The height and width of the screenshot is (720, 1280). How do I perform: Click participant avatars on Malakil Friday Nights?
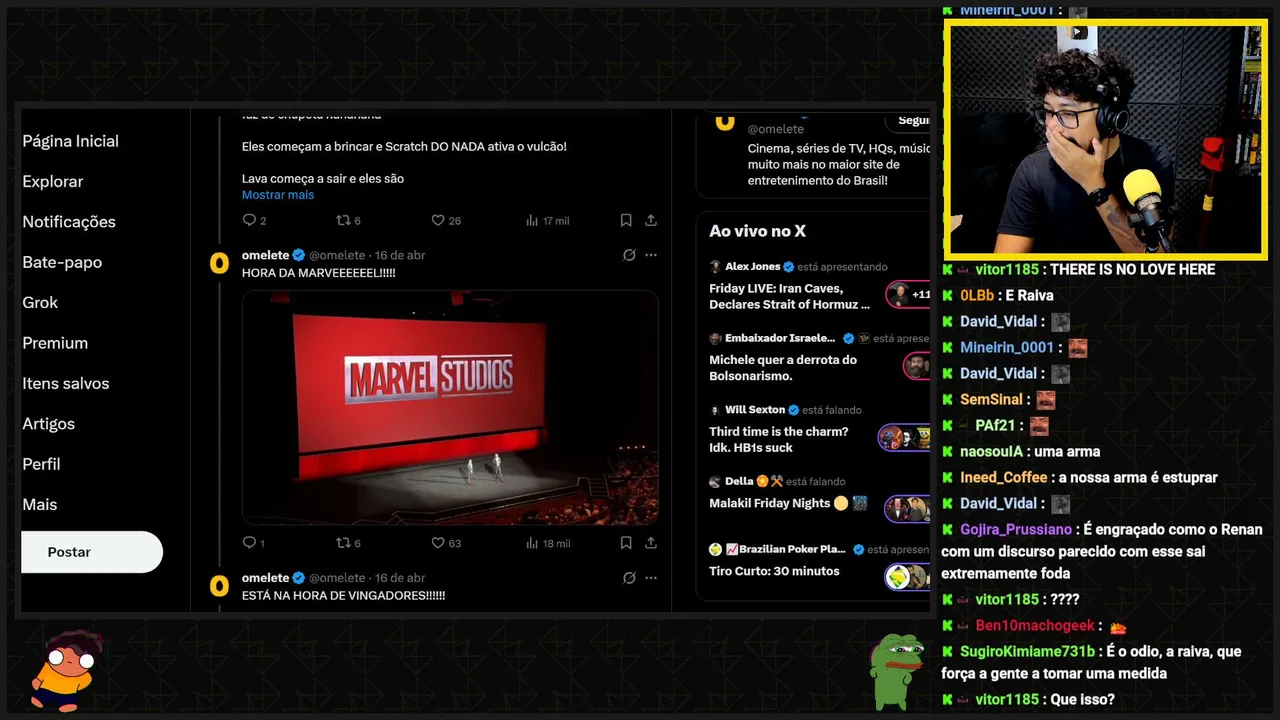pos(907,508)
